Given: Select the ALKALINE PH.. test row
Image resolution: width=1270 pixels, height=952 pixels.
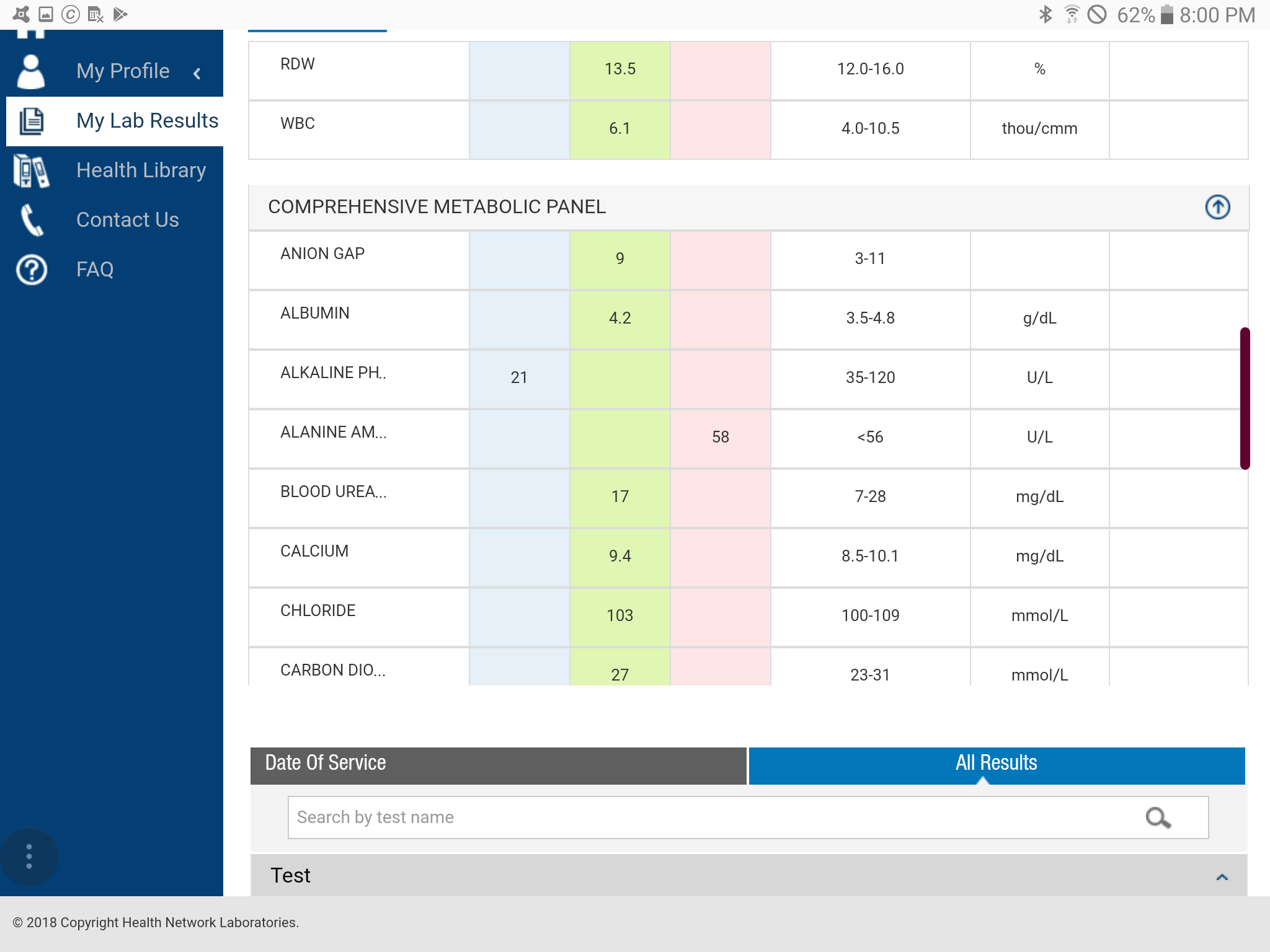Looking at the screenshot, I should [333, 373].
